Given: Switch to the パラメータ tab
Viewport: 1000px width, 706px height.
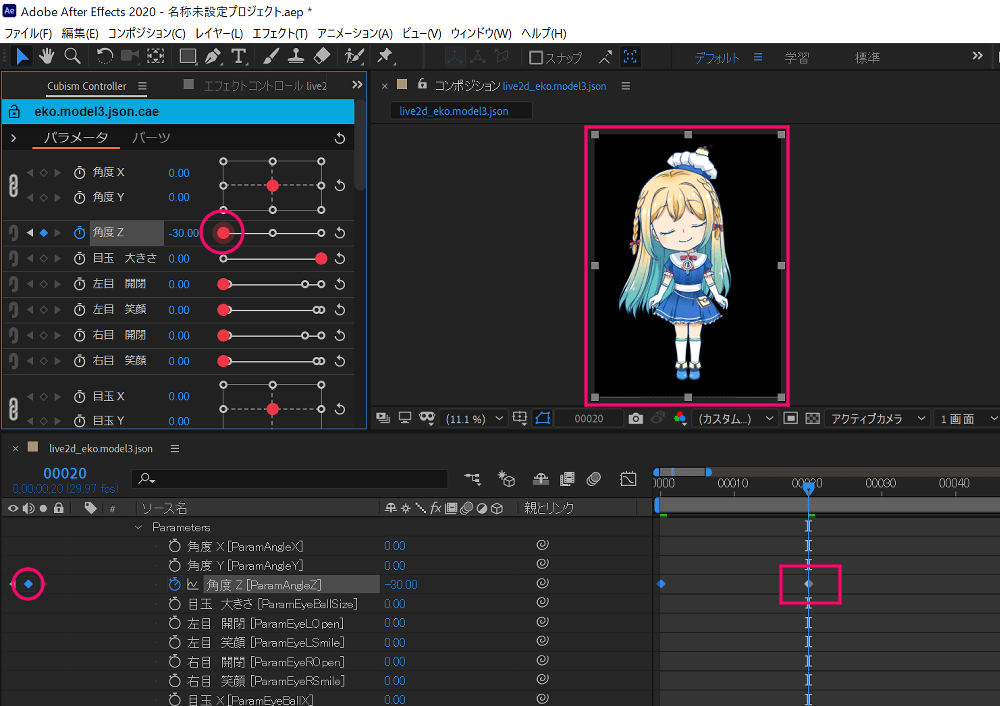Looking at the screenshot, I should pos(76,138).
